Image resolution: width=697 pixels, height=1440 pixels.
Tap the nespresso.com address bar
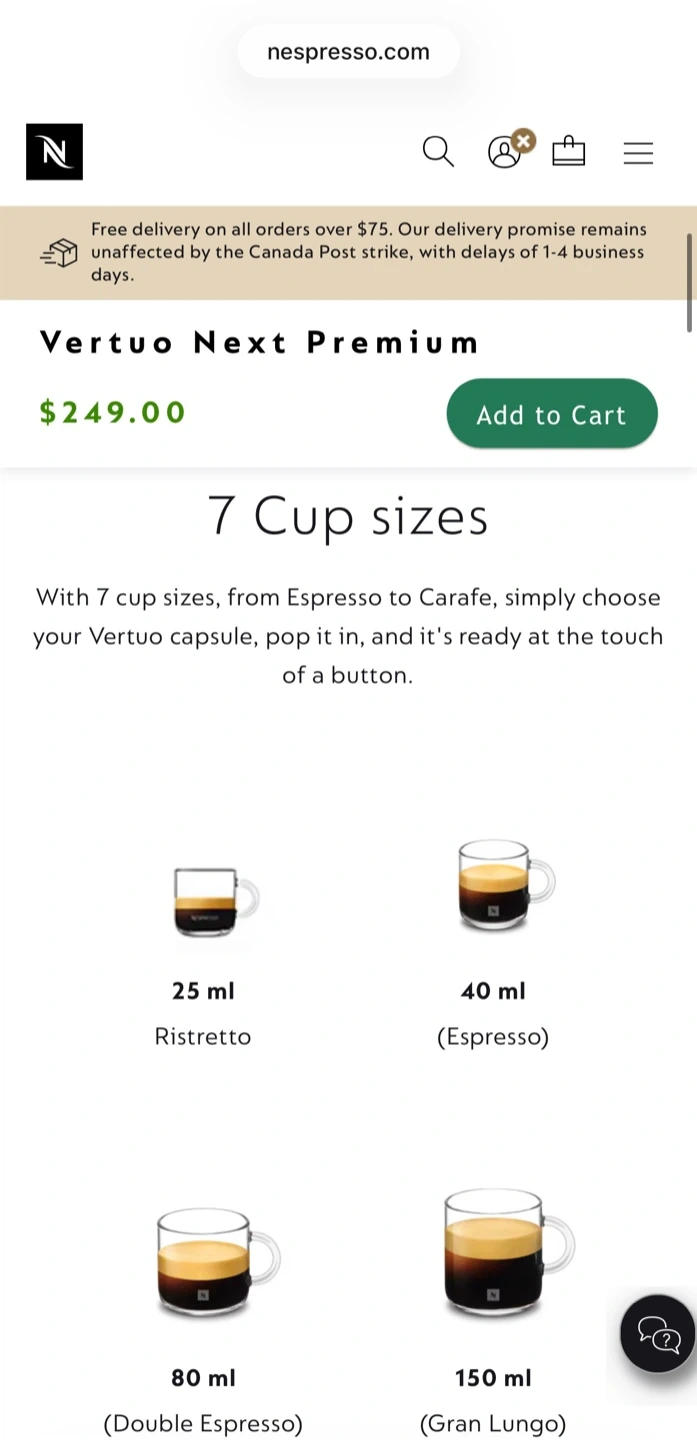(348, 52)
